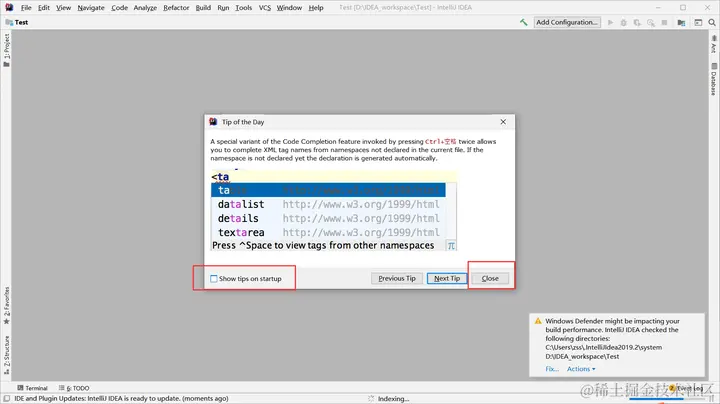Click the Stop square icon in toolbar

tap(664, 22)
